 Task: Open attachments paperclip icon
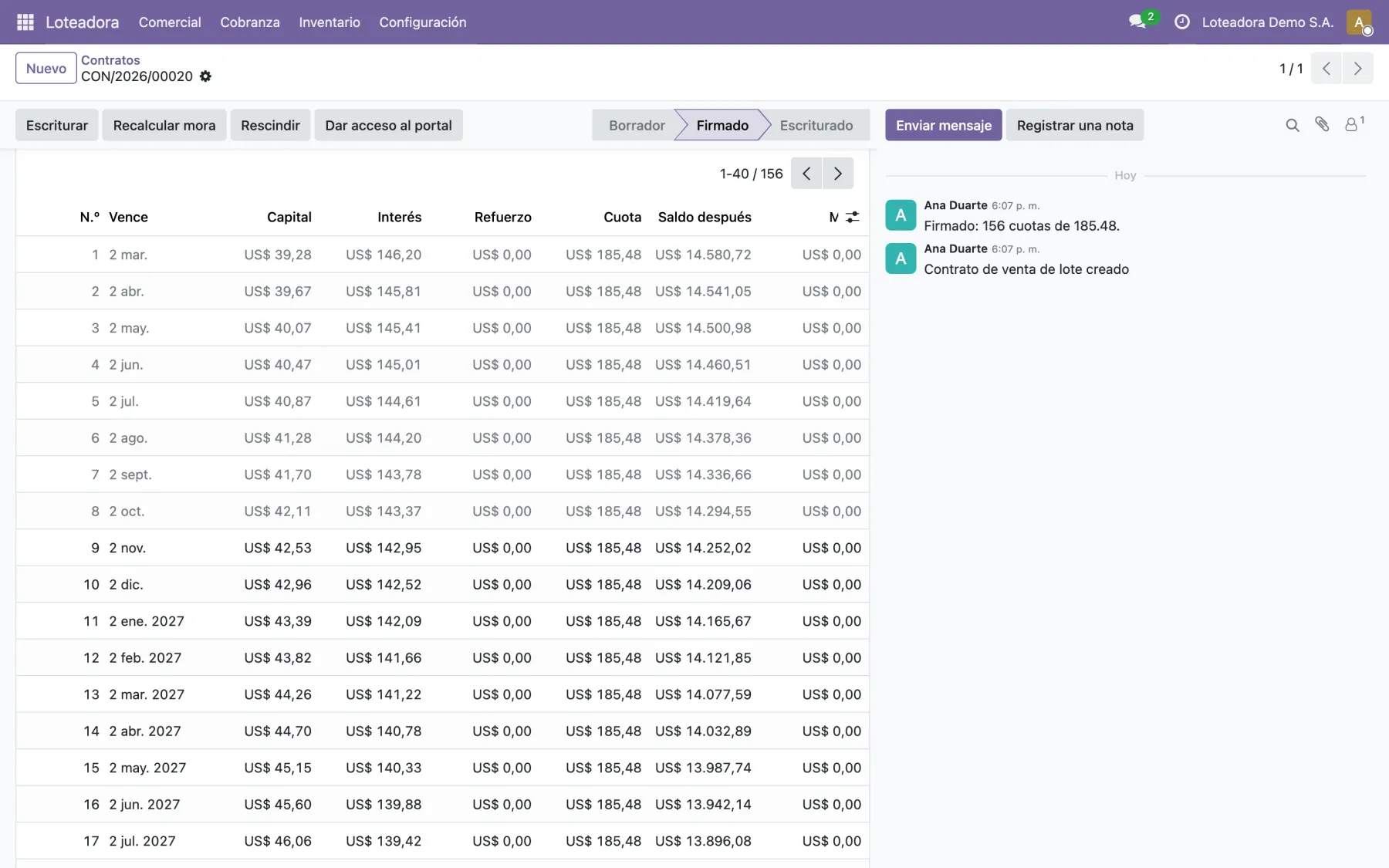pos(1322,124)
